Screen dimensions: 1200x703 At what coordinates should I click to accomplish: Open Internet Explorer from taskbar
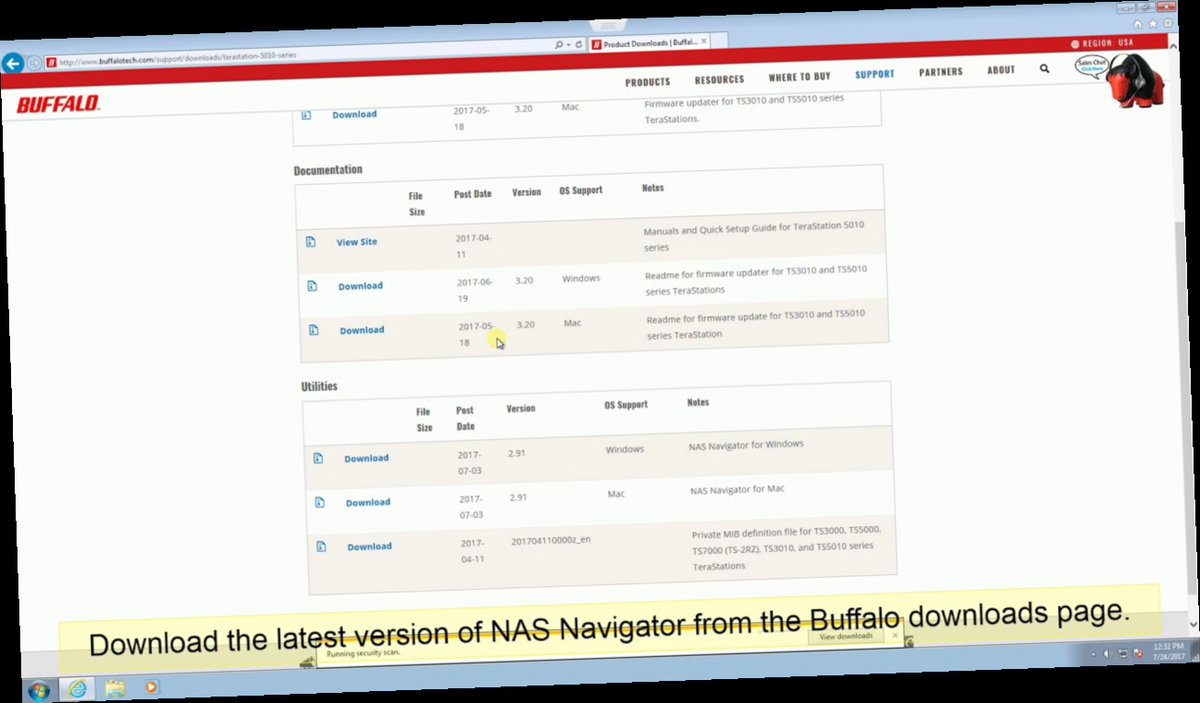77,689
